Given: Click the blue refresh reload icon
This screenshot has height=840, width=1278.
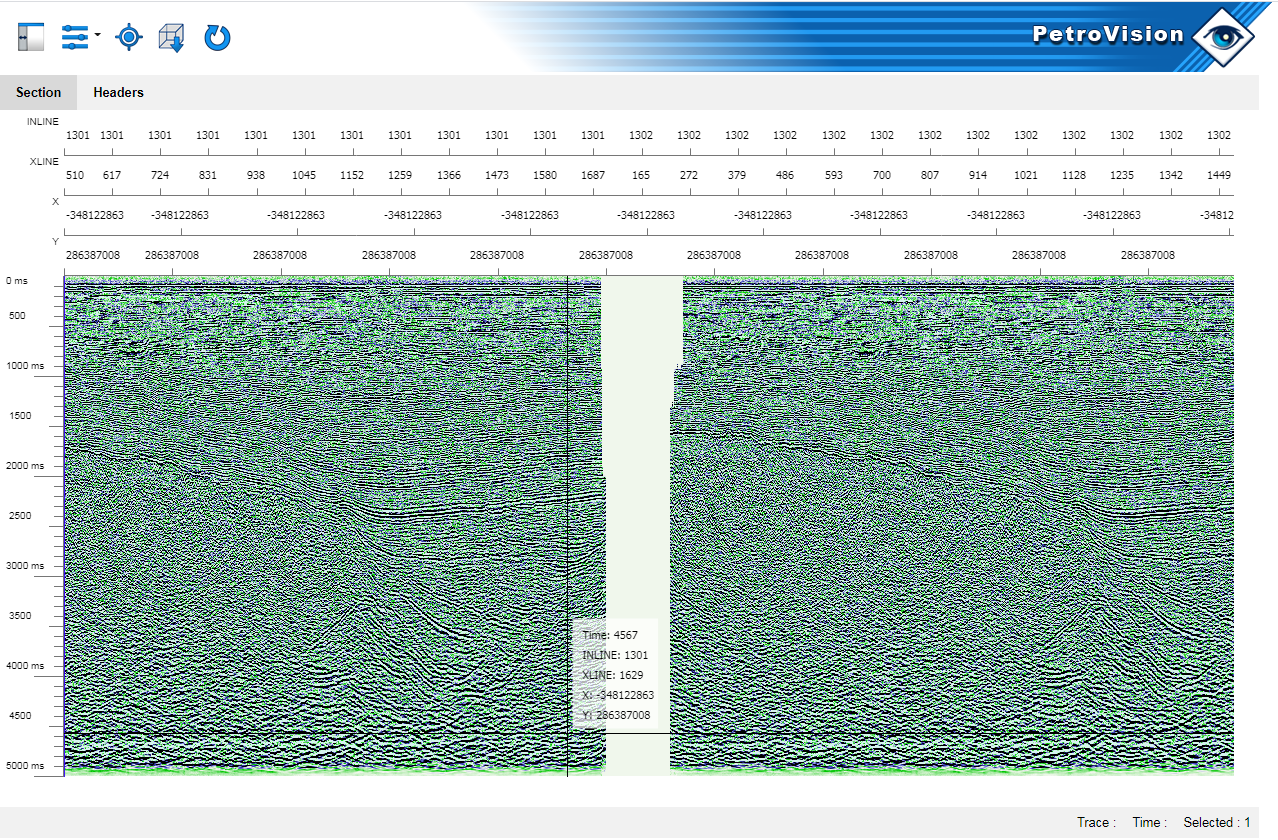Looking at the screenshot, I should point(217,38).
